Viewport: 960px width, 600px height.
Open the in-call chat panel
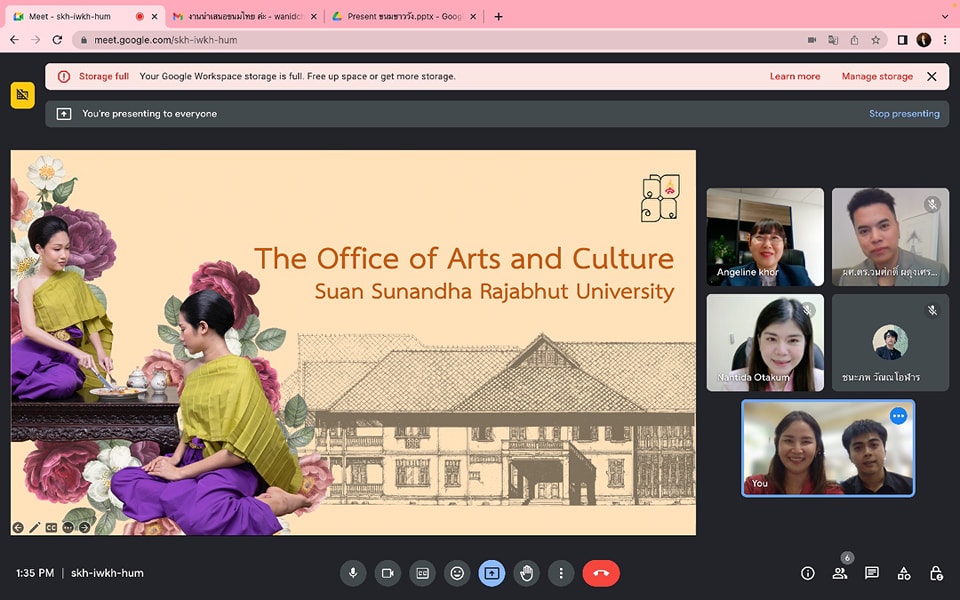point(872,573)
